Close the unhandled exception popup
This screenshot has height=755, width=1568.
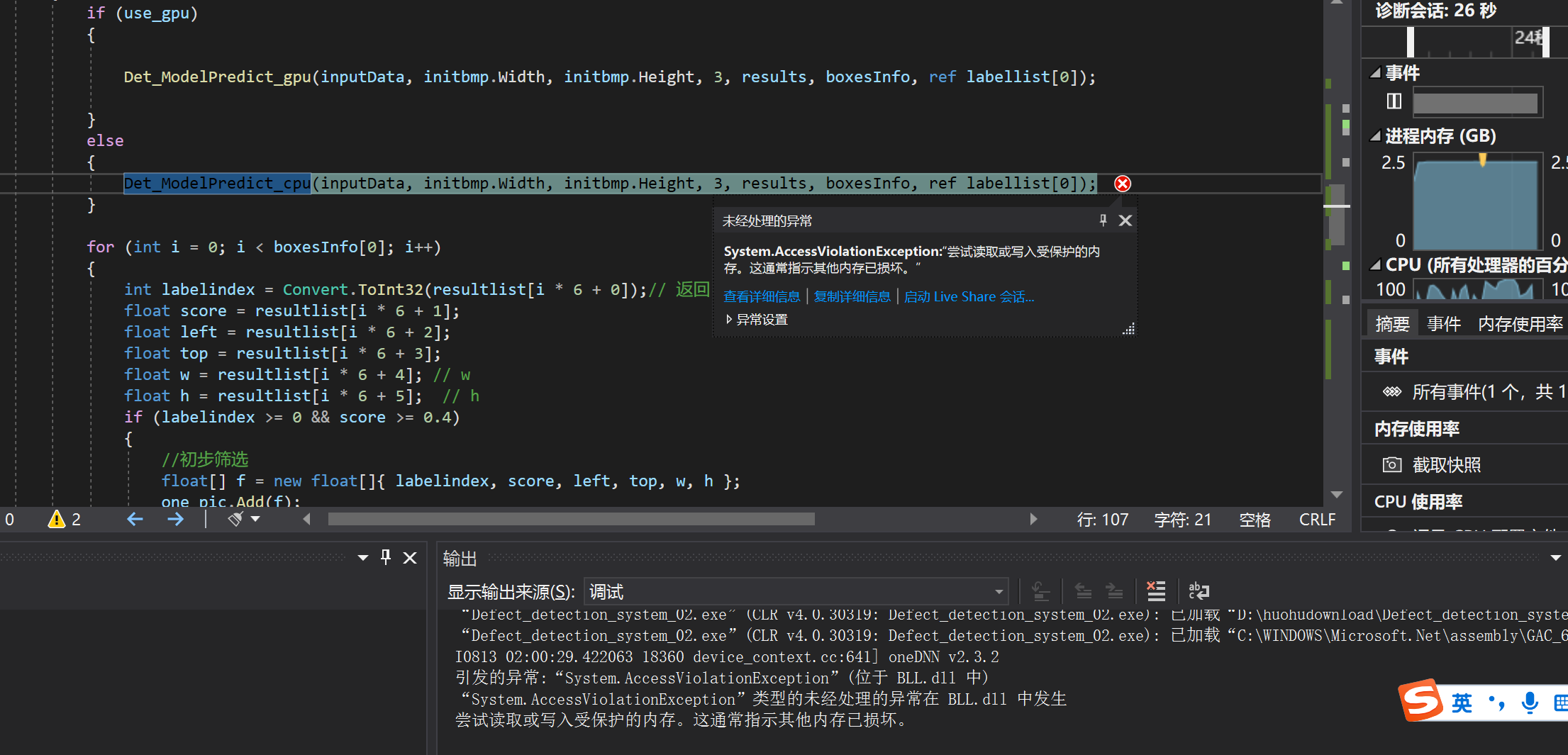[x=1125, y=220]
